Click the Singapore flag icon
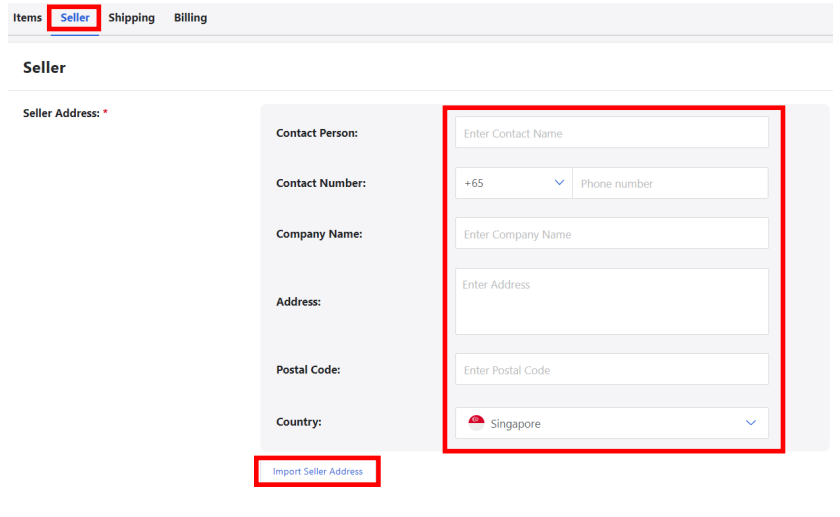 [476, 423]
